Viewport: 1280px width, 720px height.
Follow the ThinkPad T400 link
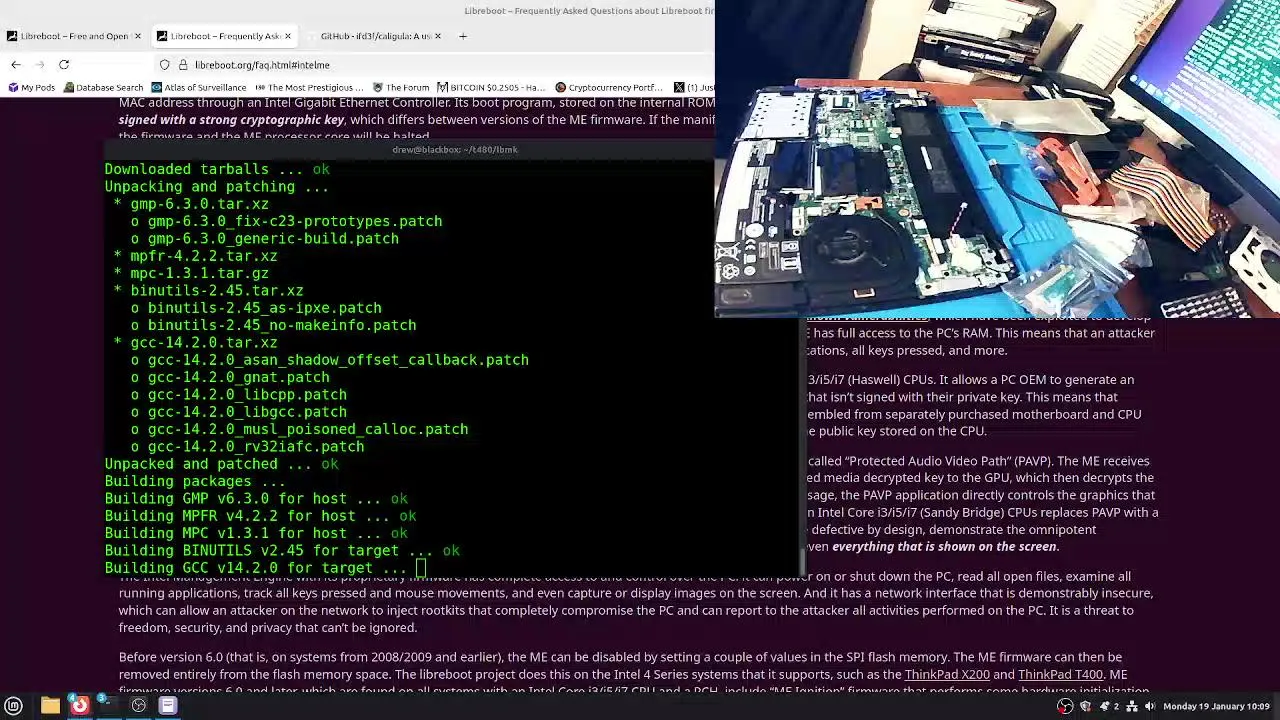coord(1060,675)
